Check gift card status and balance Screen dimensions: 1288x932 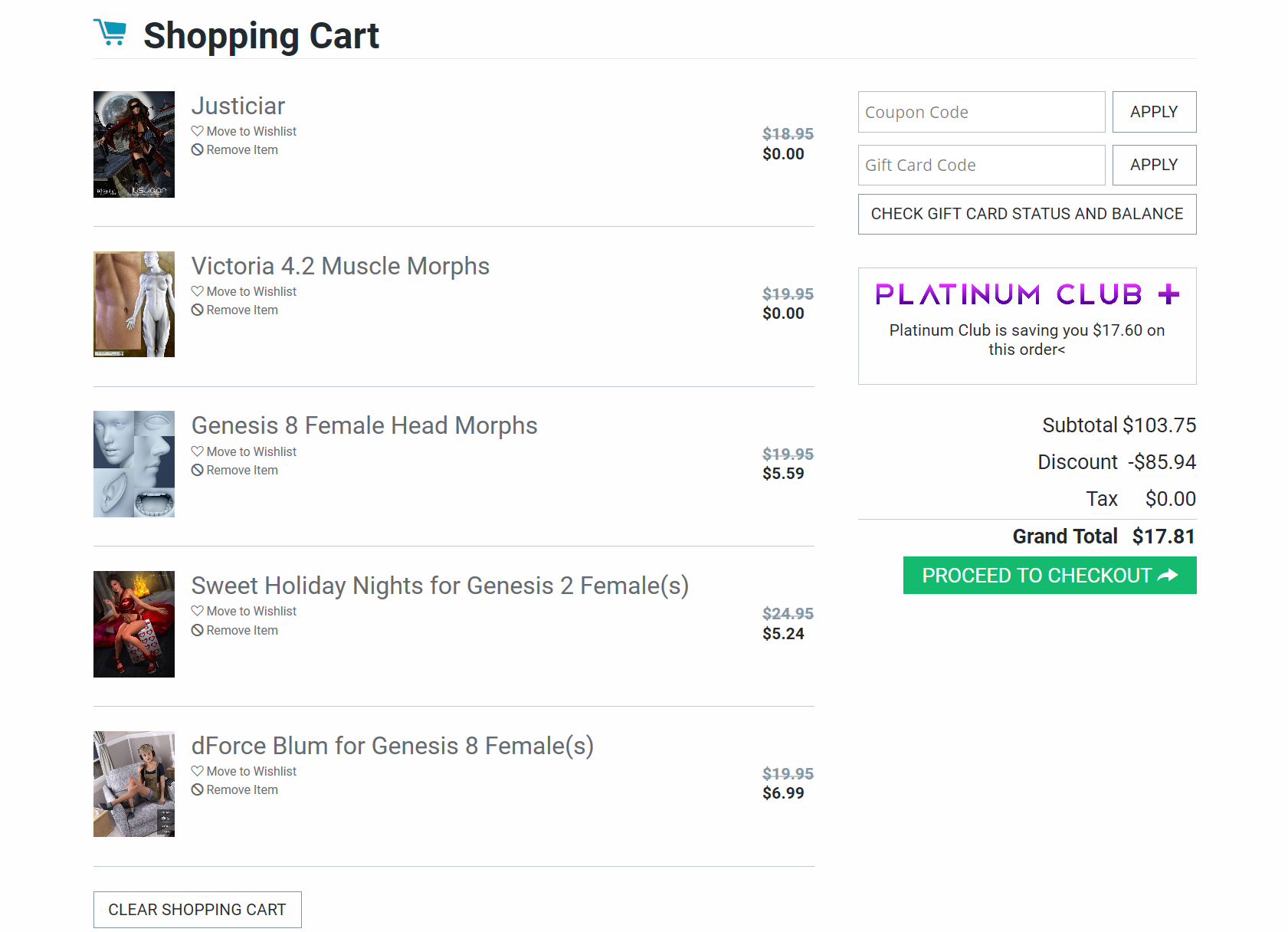[1027, 214]
